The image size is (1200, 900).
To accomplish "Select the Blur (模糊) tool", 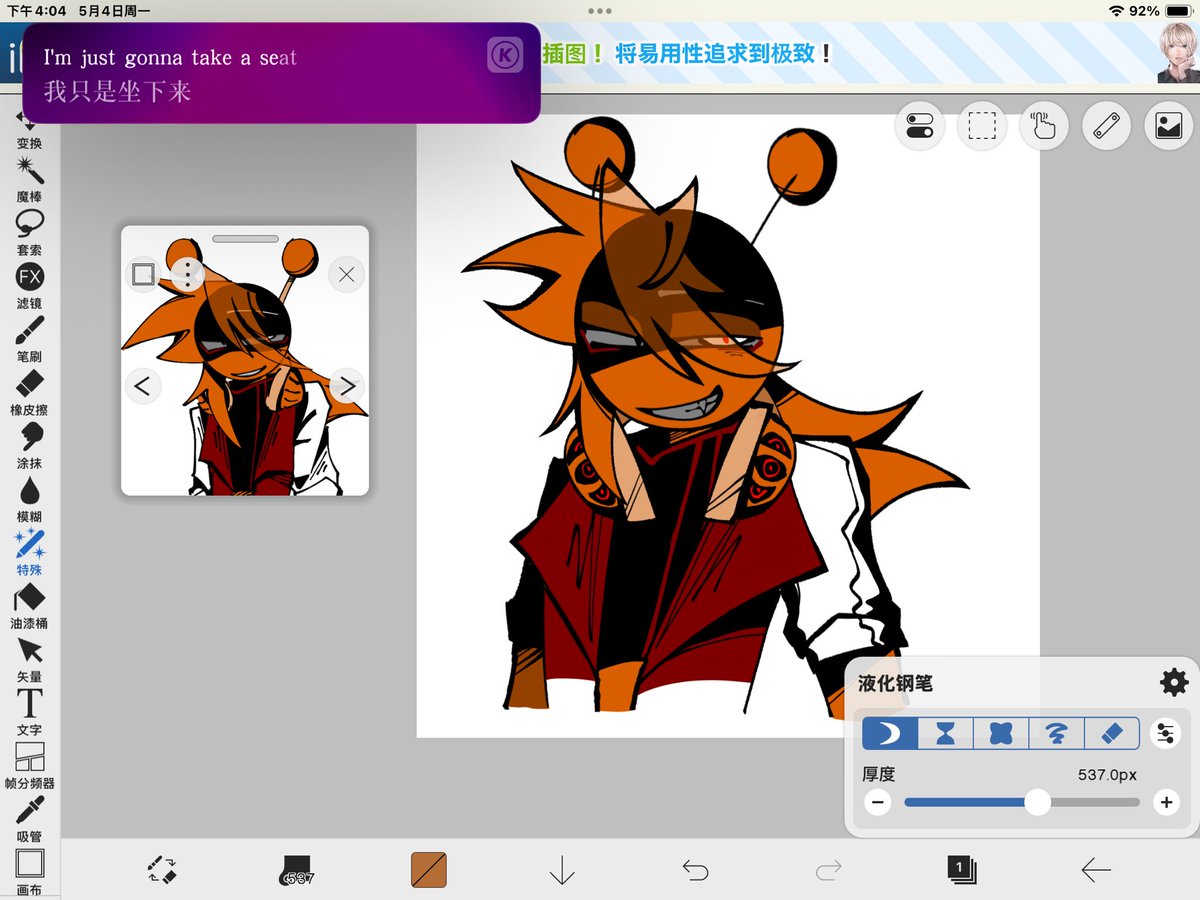I will click(x=29, y=498).
